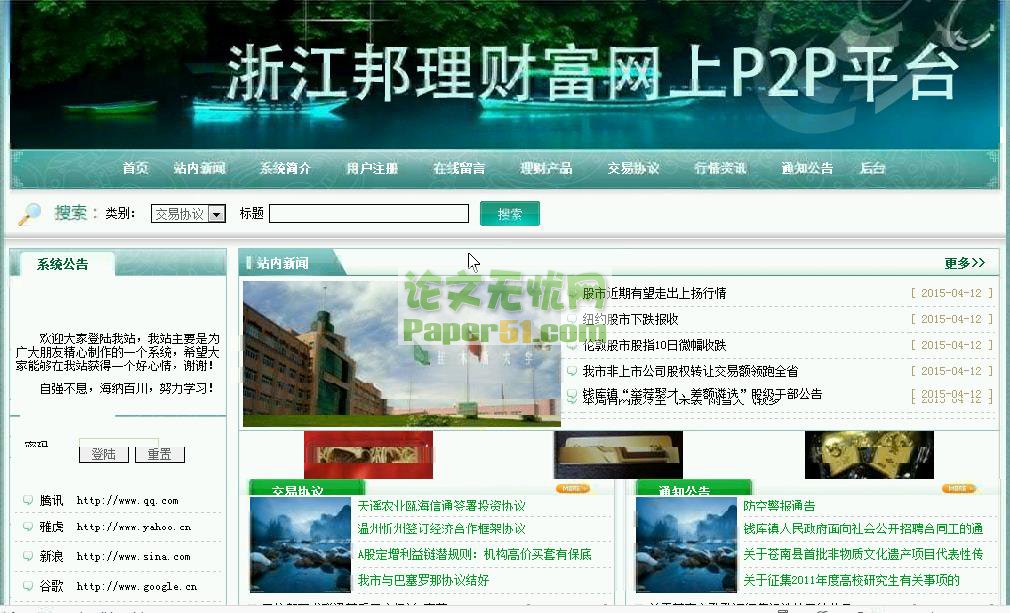Click the bullet icon beside 新浪 link
The image size is (1010, 613).
[x=28, y=556]
